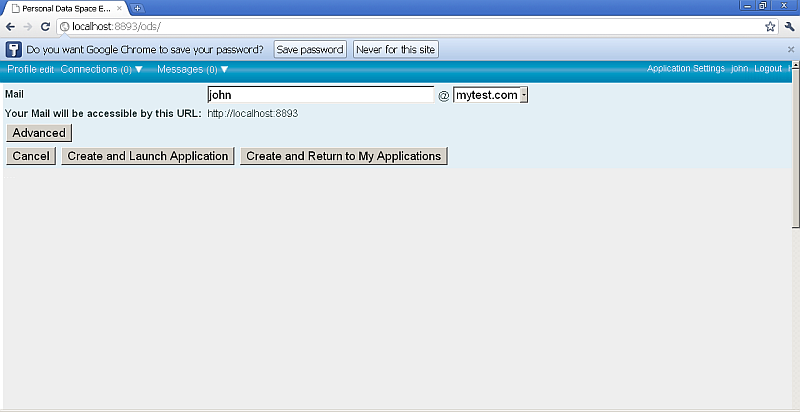Go to Application Settings

[x=685, y=69]
